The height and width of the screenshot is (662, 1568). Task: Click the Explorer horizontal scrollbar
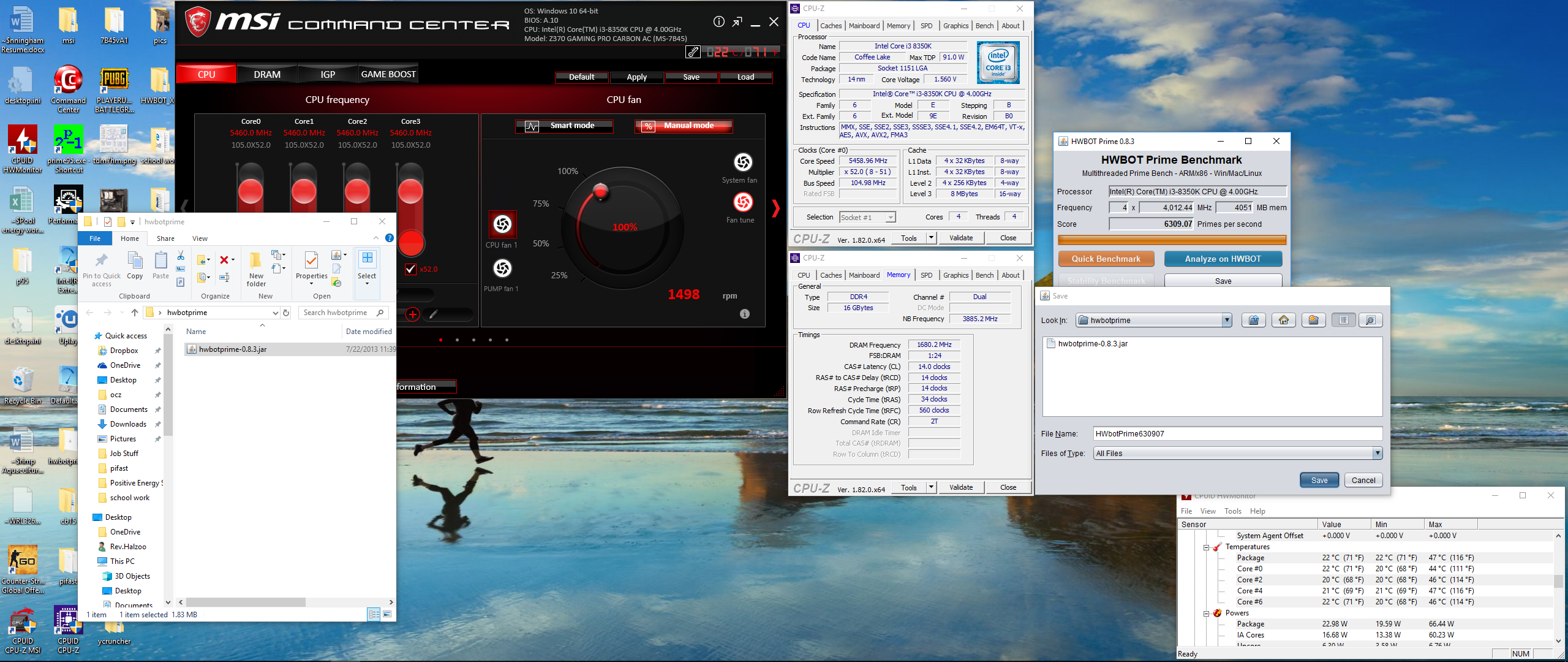246,603
